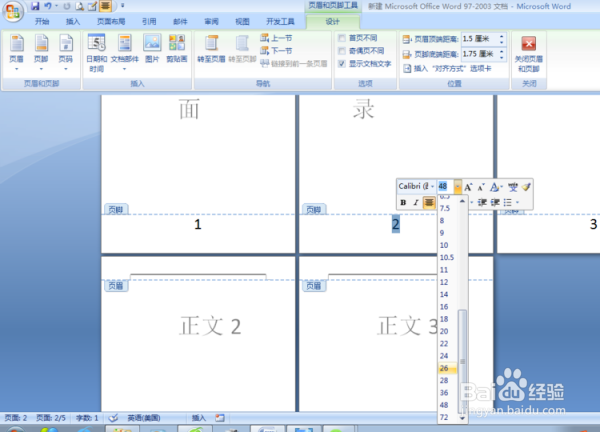600x432 pixels.
Task: Open 文档部件 quick parts
Action: 124,53
